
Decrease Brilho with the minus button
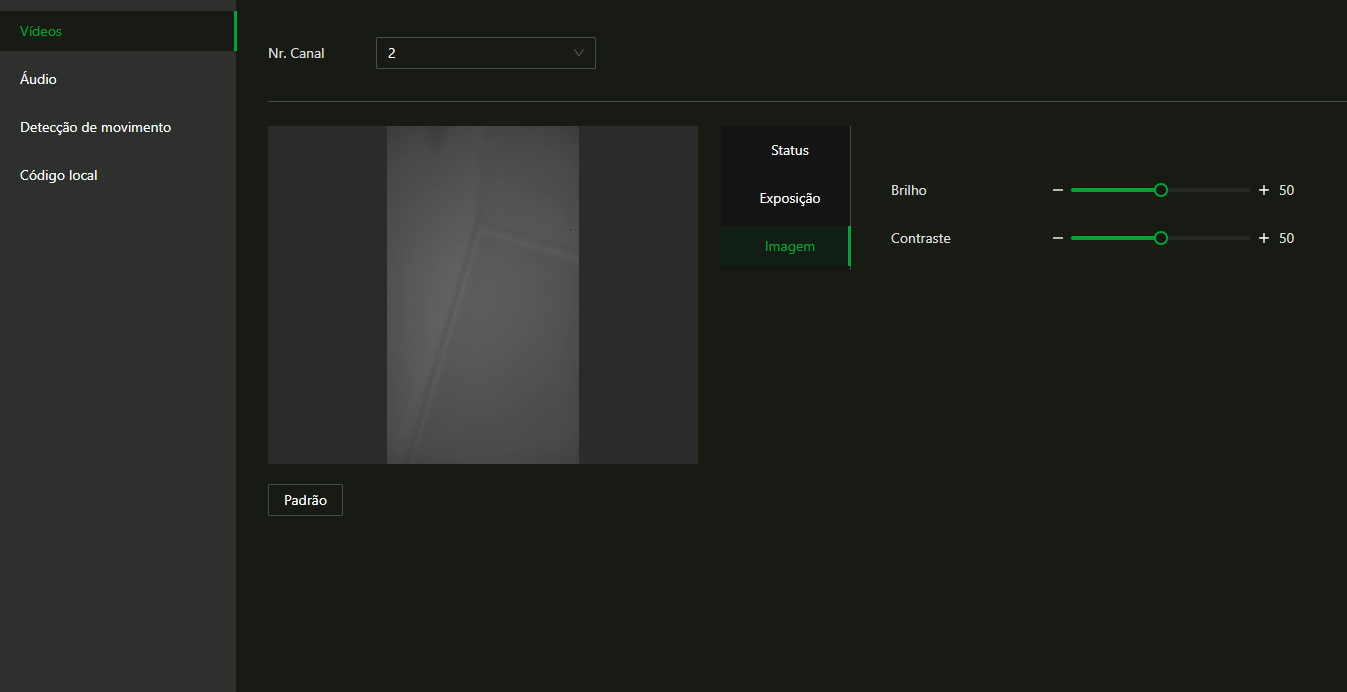click(x=1058, y=190)
